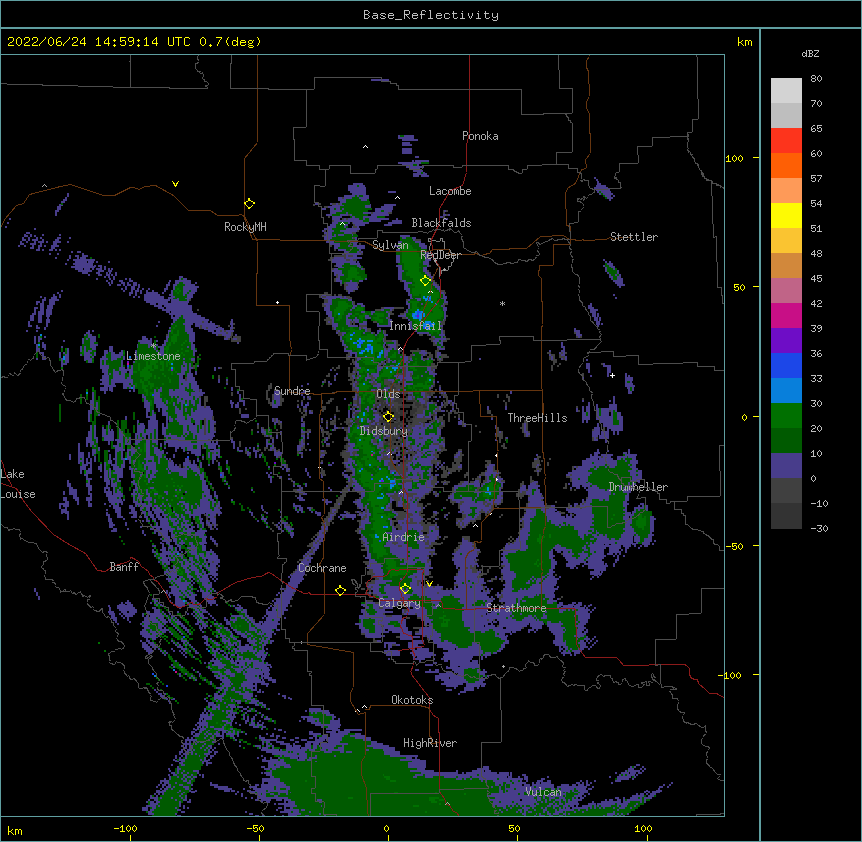Select the magenta 42-39 dBZ legend color

coord(786,315)
